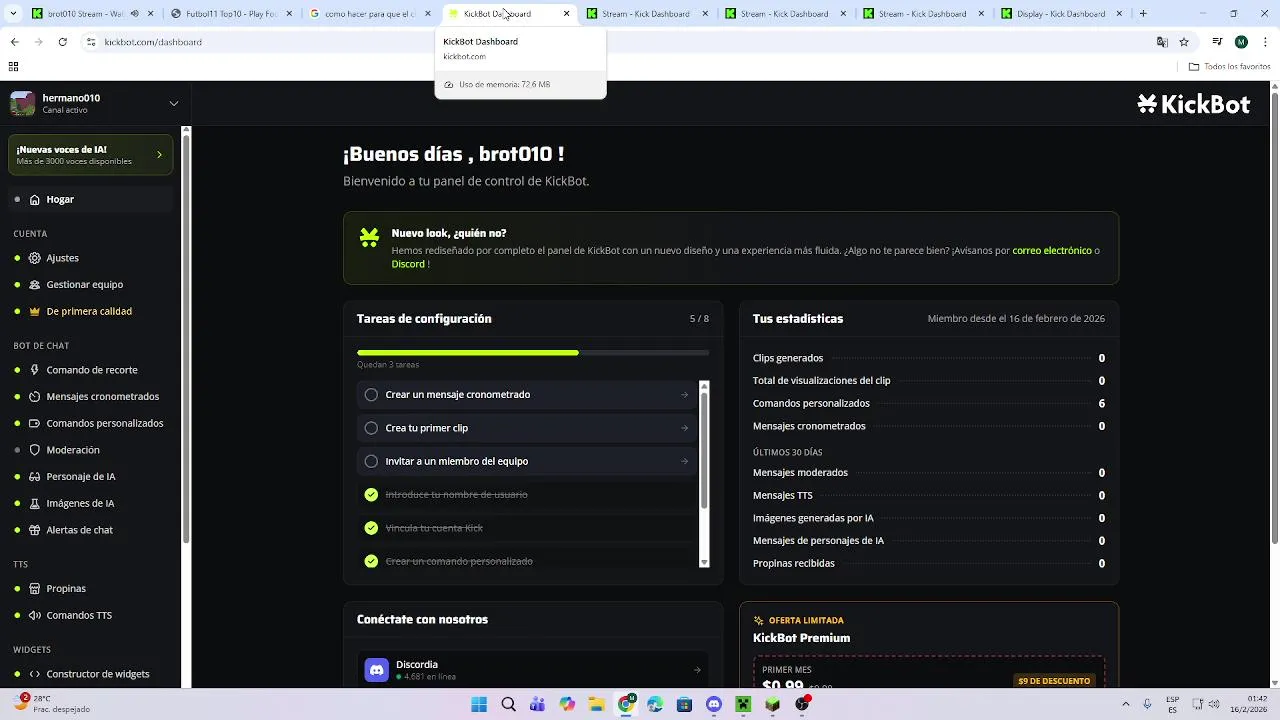This screenshot has height=720, width=1280.
Task: Open a new browser tab
Action: click(1143, 14)
